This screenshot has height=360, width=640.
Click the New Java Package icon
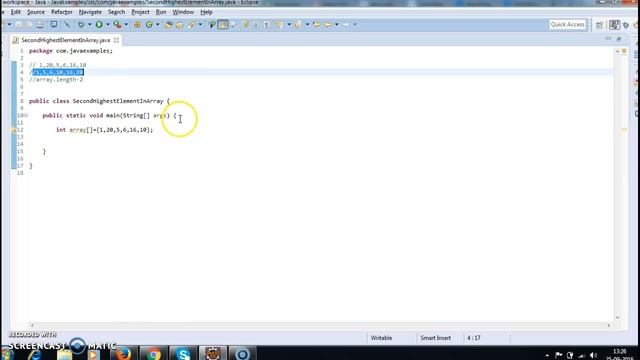coord(137,24)
